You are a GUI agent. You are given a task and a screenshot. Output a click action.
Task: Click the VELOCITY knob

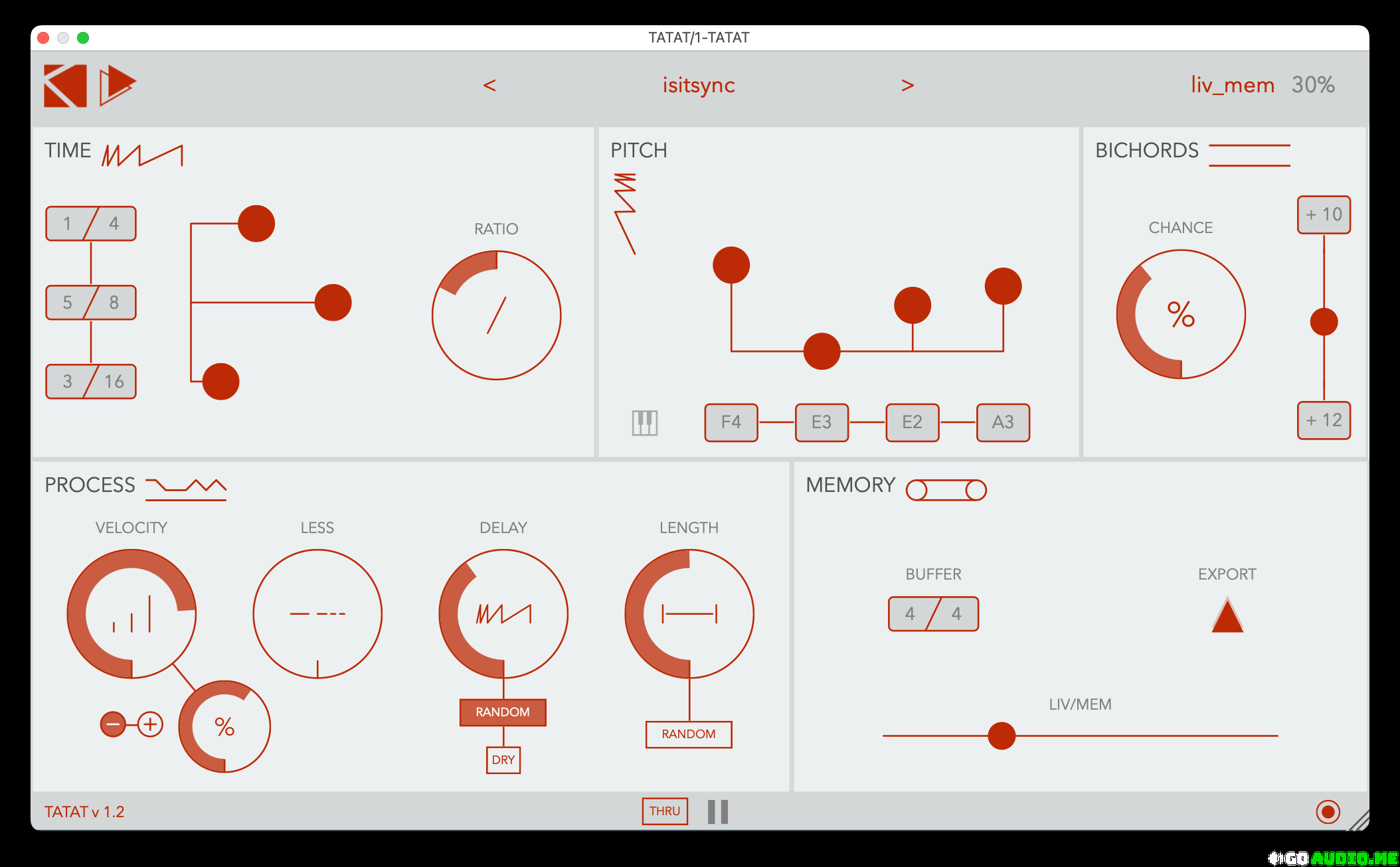coord(131,614)
